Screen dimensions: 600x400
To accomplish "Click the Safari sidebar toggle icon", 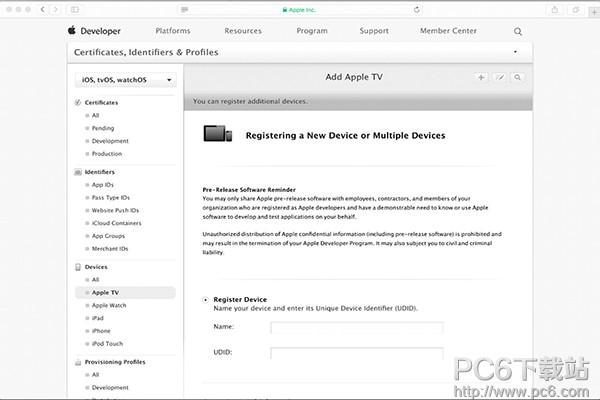I will [75, 10].
